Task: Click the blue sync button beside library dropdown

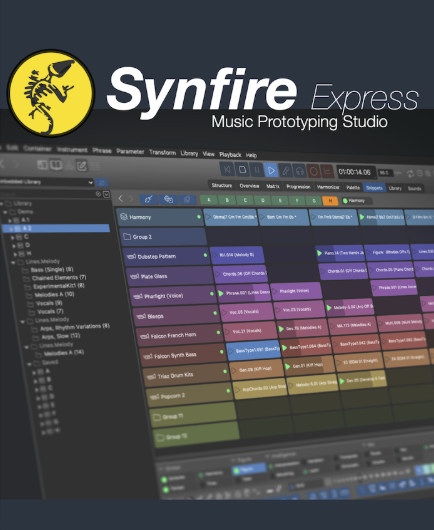Action: (x=101, y=183)
